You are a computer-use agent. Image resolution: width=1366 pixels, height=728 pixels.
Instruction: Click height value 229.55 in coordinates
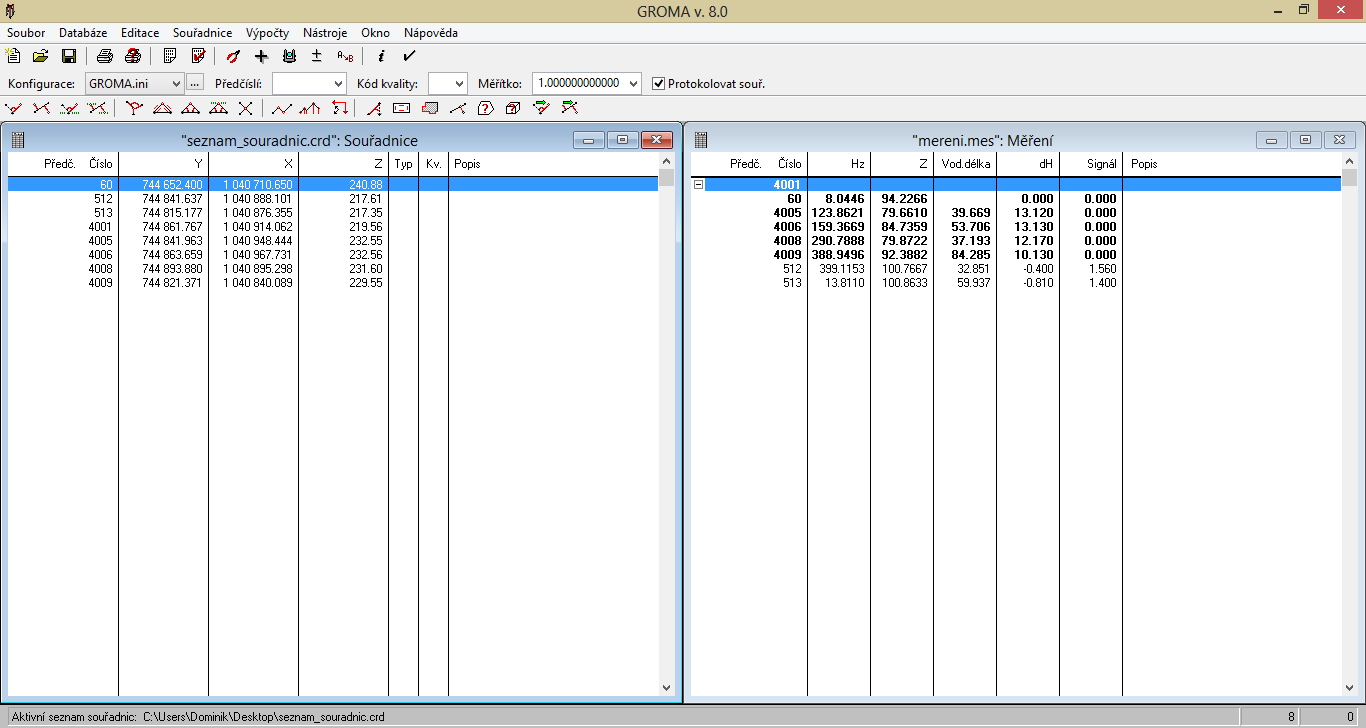click(x=366, y=283)
